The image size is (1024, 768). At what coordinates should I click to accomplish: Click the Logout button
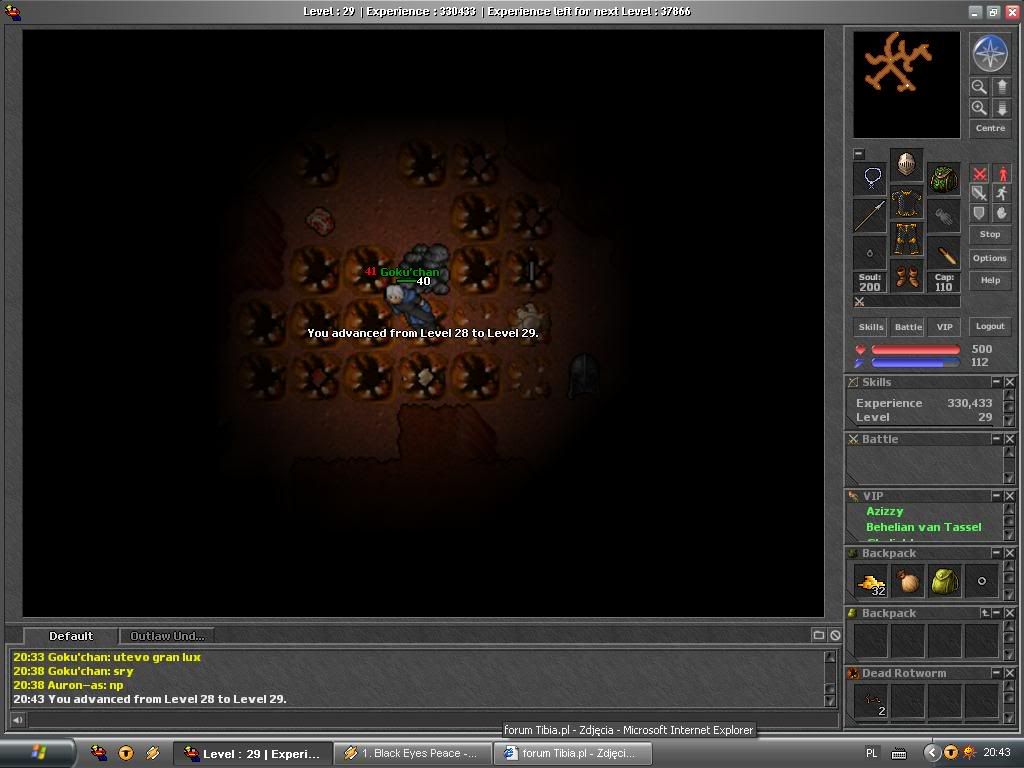pyautogui.click(x=989, y=327)
